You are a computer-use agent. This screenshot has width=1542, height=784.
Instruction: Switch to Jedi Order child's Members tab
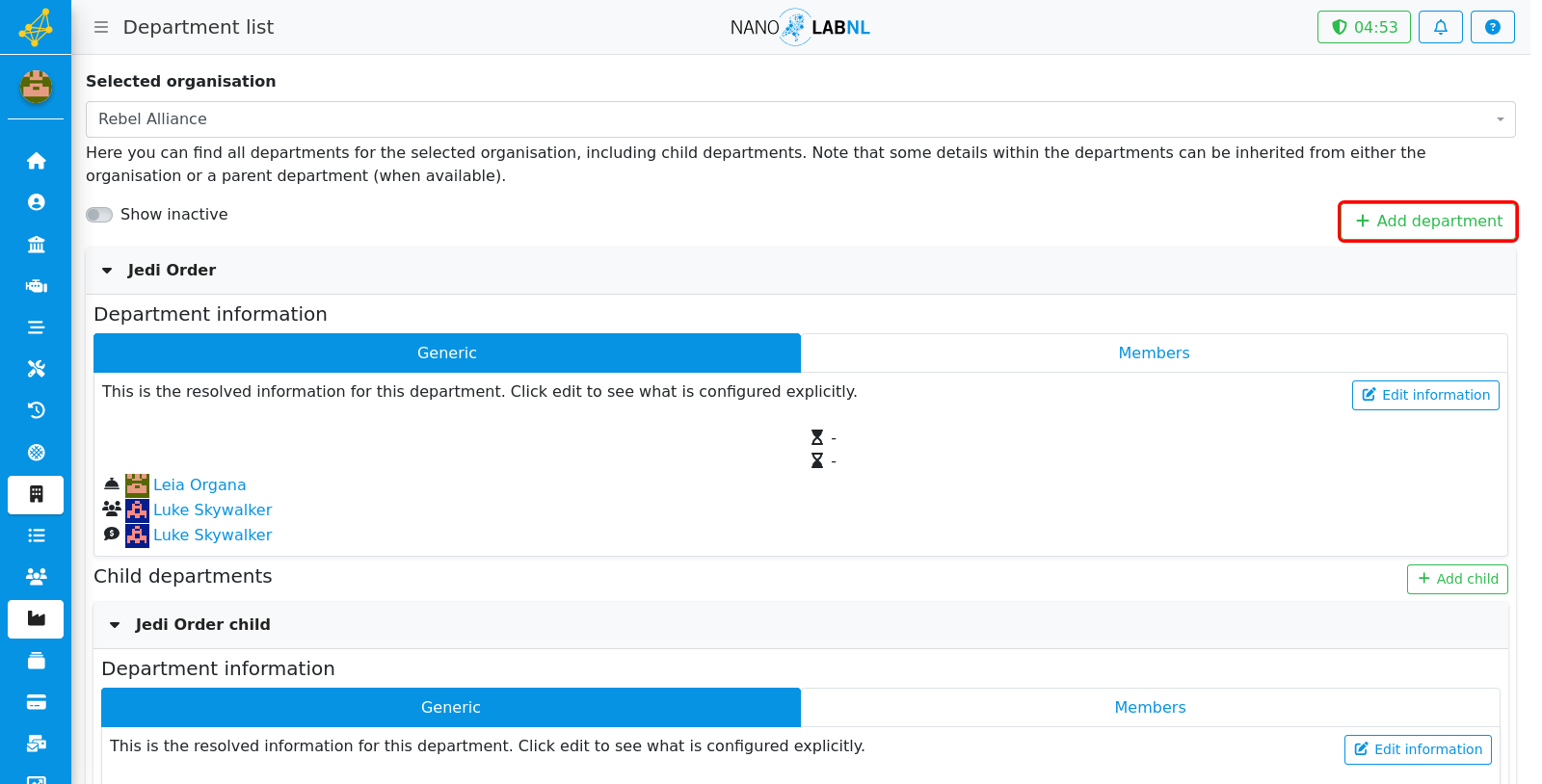point(1150,707)
